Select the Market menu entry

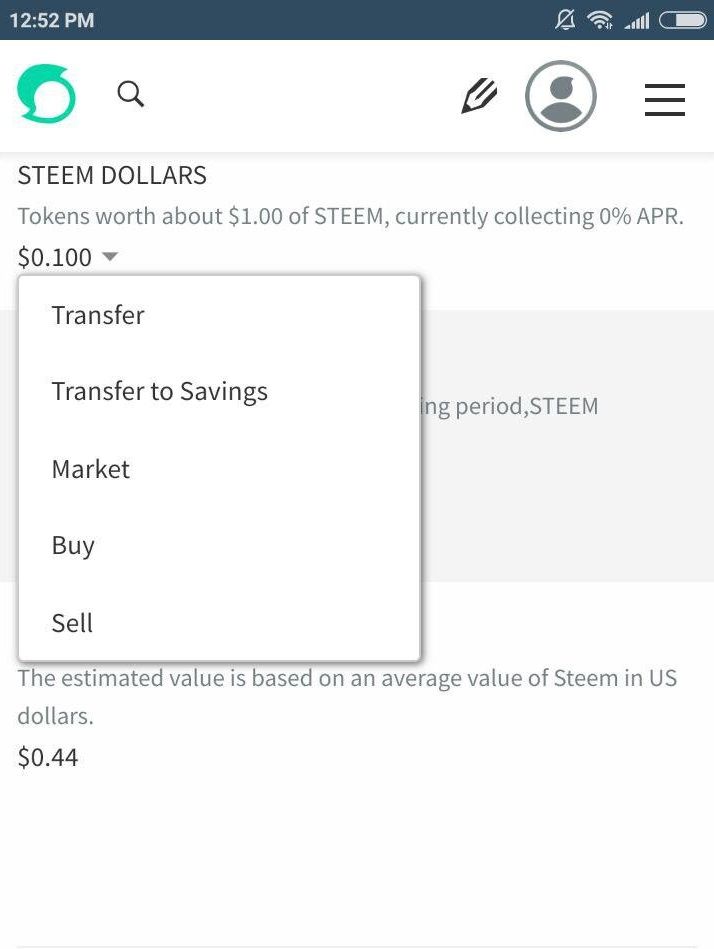91,469
